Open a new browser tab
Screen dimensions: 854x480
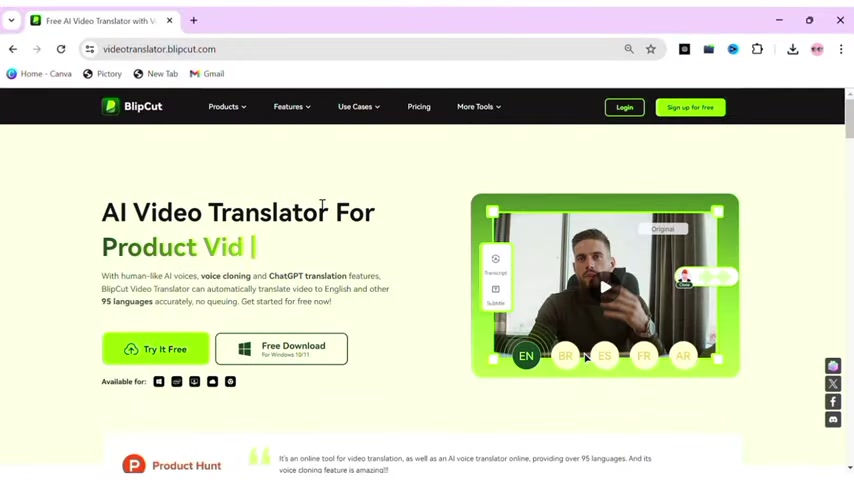click(193, 21)
